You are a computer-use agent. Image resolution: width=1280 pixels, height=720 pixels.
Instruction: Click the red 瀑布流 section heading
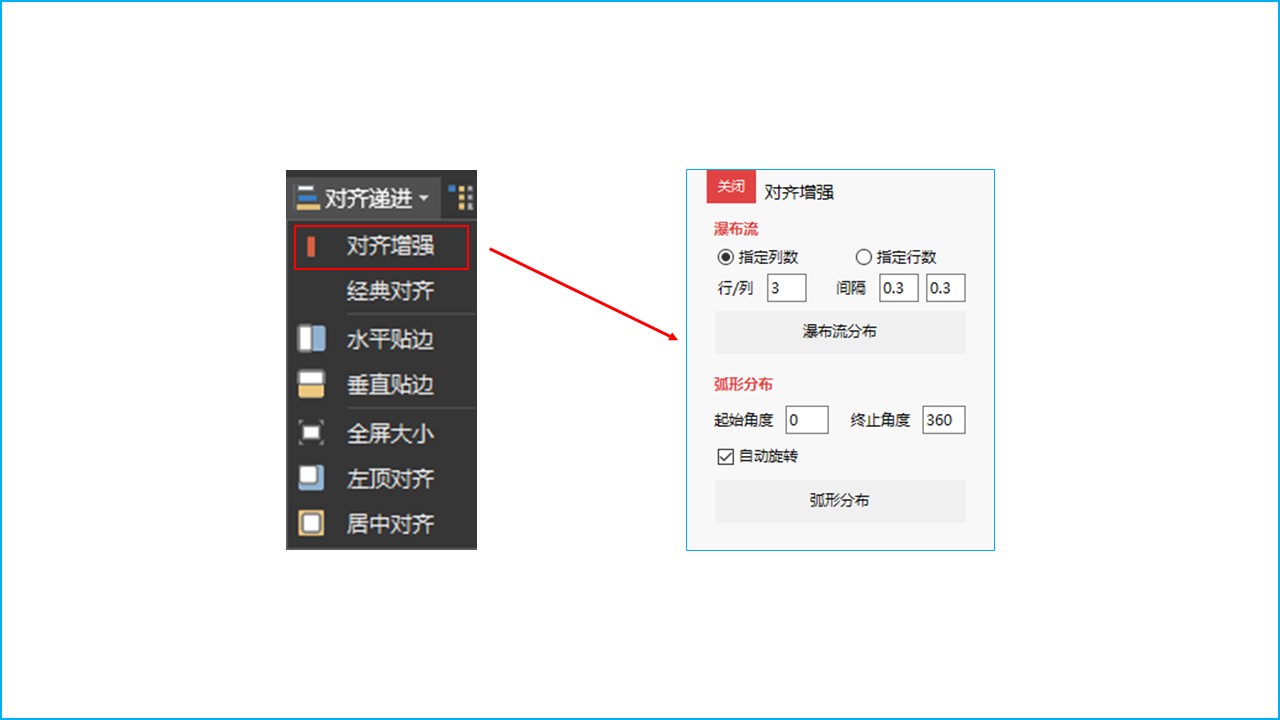[x=736, y=230]
